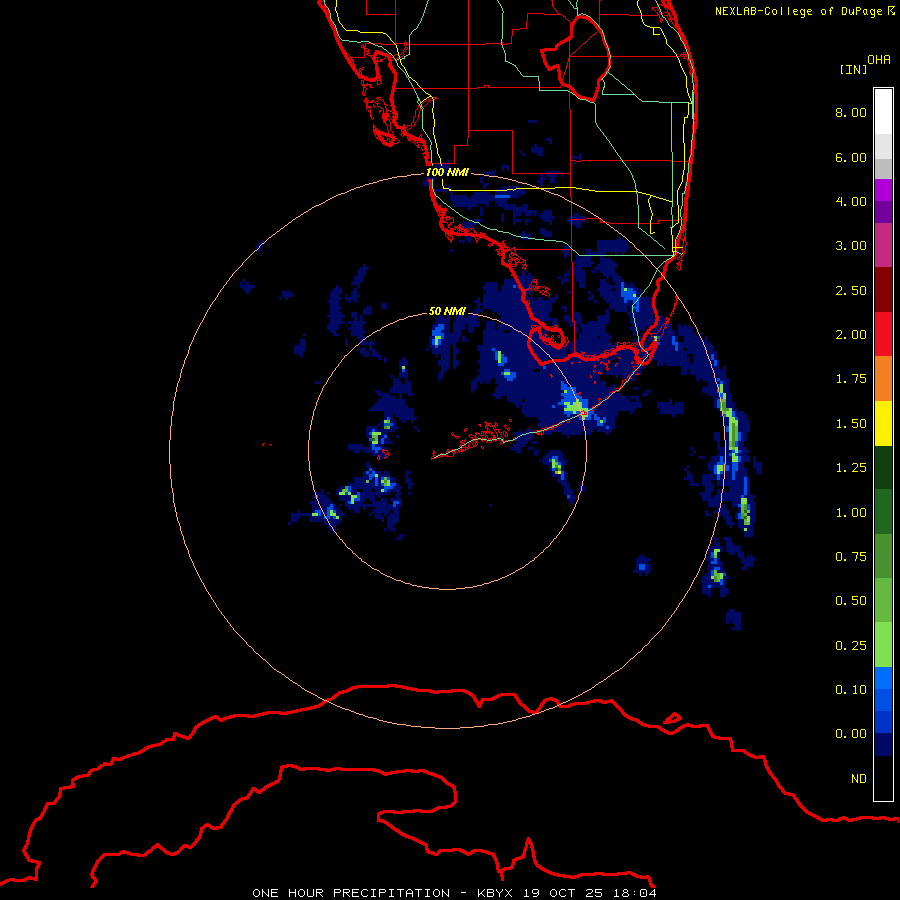Click the 1.50 legend value

[x=851, y=424]
